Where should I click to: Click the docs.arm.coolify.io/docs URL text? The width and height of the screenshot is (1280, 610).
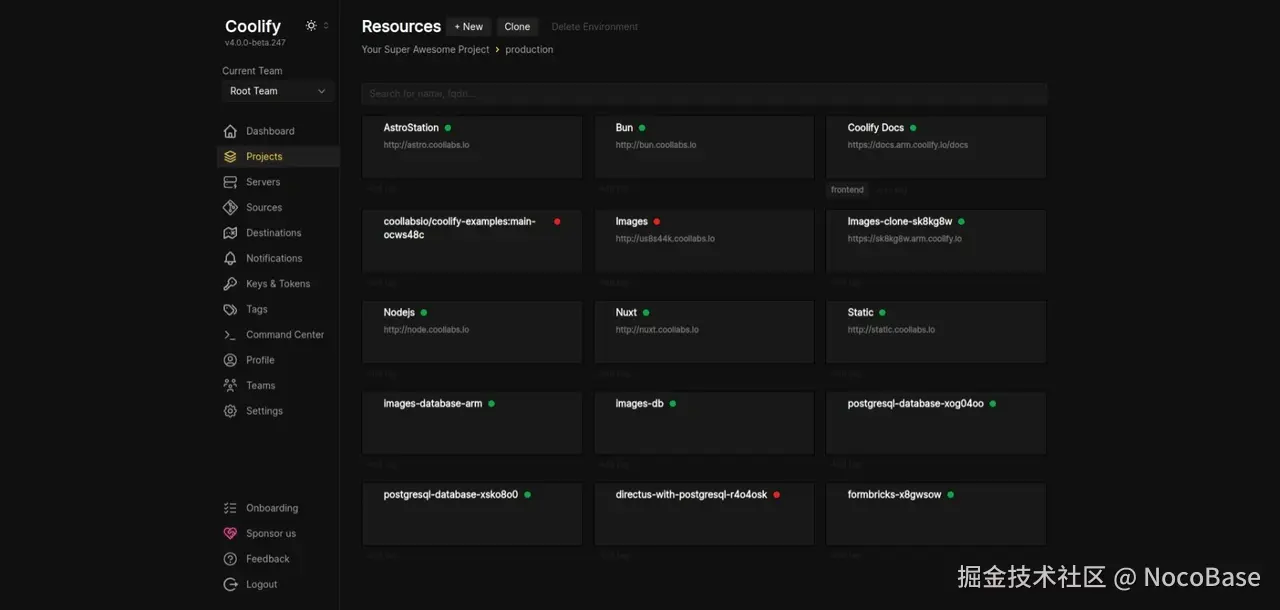click(x=908, y=145)
